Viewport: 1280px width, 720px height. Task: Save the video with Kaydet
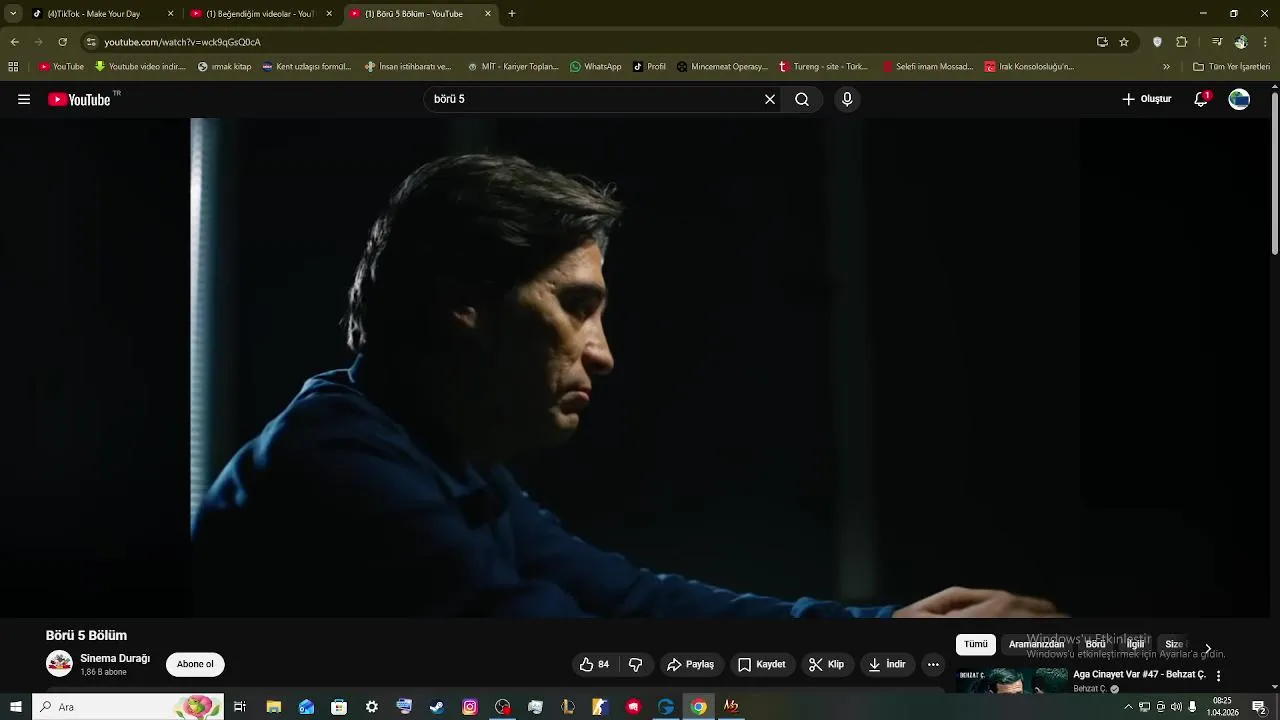(x=762, y=664)
